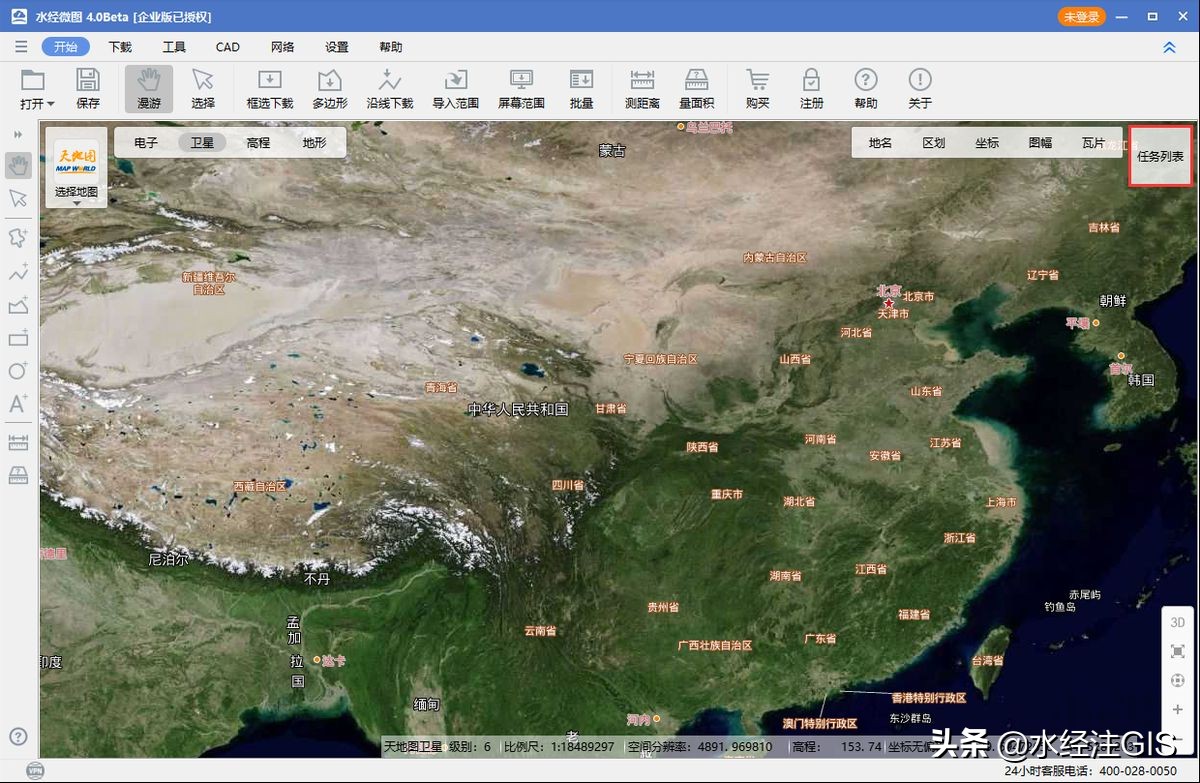Click the 量面积 area measurement icon
The width and height of the screenshot is (1200, 783).
pos(696,88)
